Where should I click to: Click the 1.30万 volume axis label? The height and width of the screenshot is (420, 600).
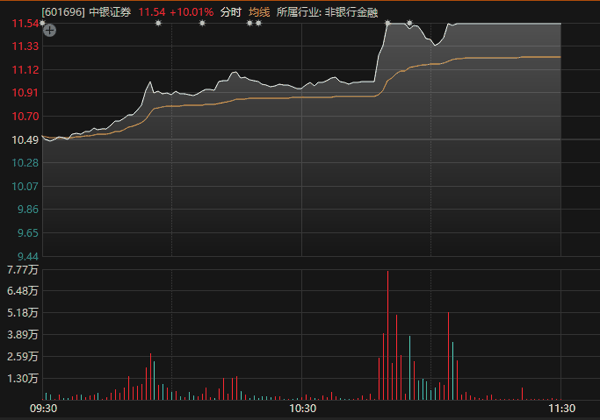pos(23,378)
